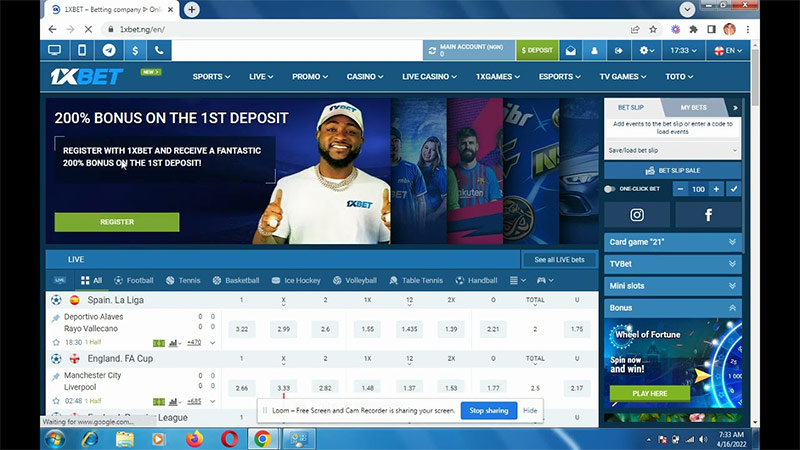Click the one-click bet amount field
Screen dimensions: 800x450
[x=698, y=189]
